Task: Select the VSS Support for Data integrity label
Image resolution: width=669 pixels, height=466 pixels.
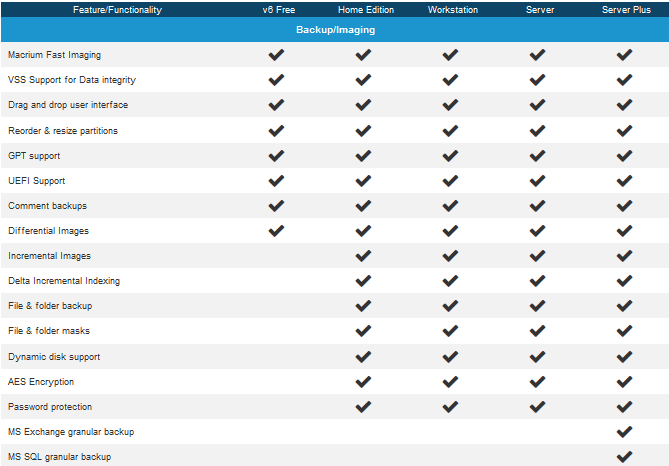Action: coord(72,80)
